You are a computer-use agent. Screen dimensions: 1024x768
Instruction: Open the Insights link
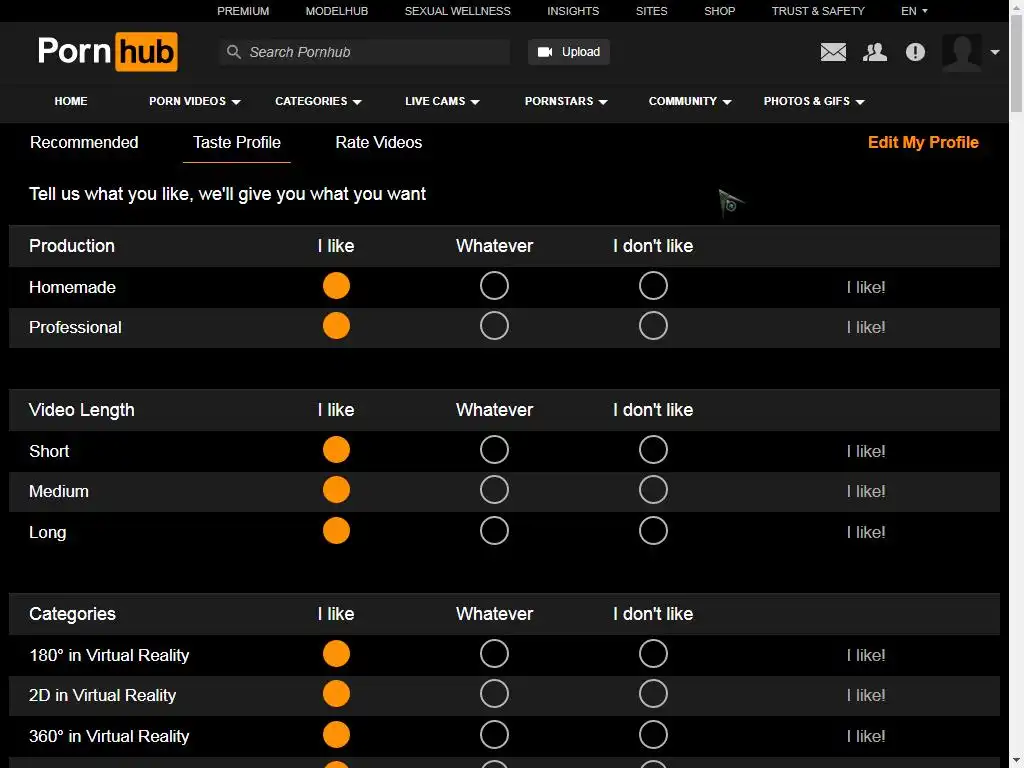573,11
